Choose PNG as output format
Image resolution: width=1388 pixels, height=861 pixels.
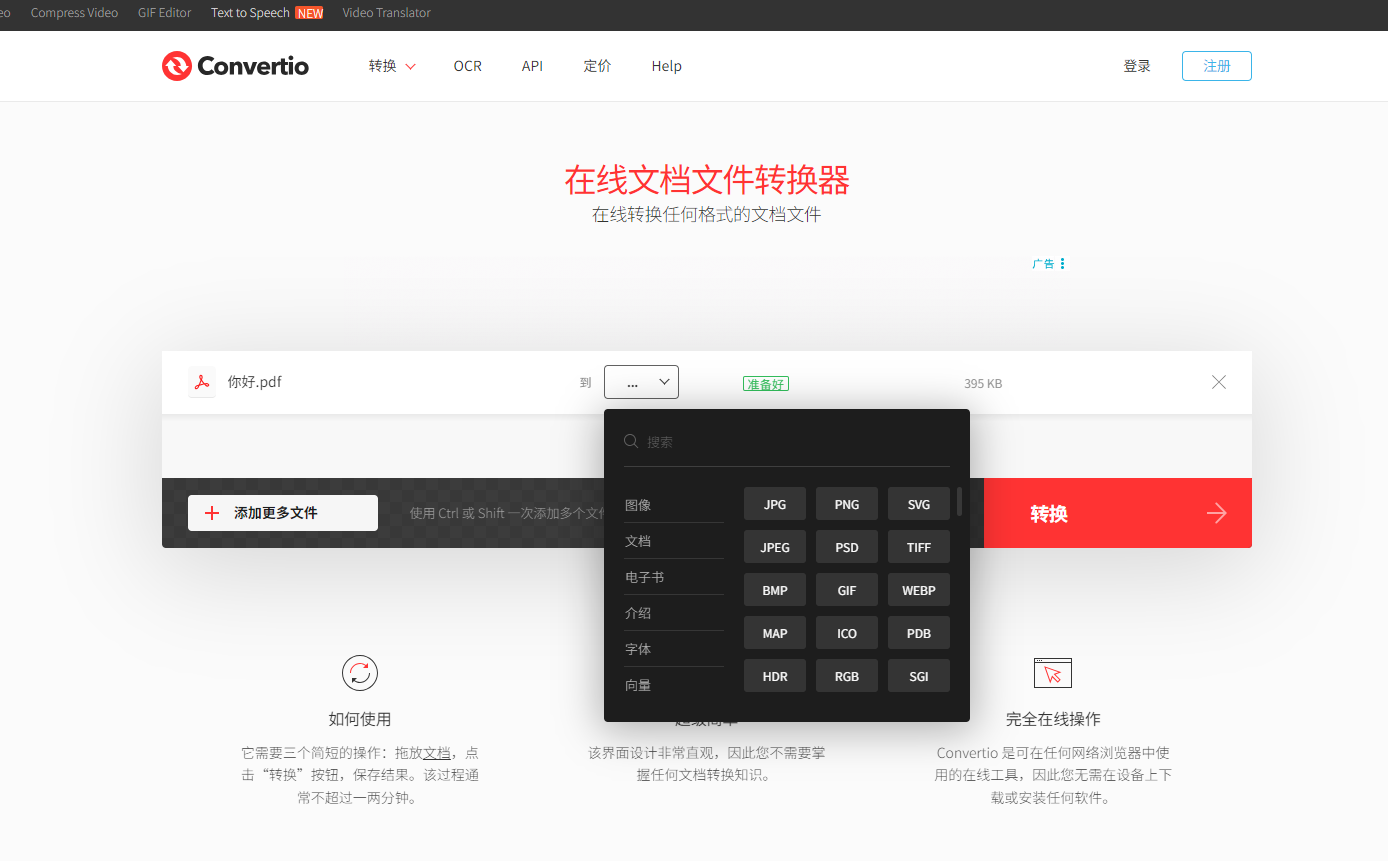846,504
